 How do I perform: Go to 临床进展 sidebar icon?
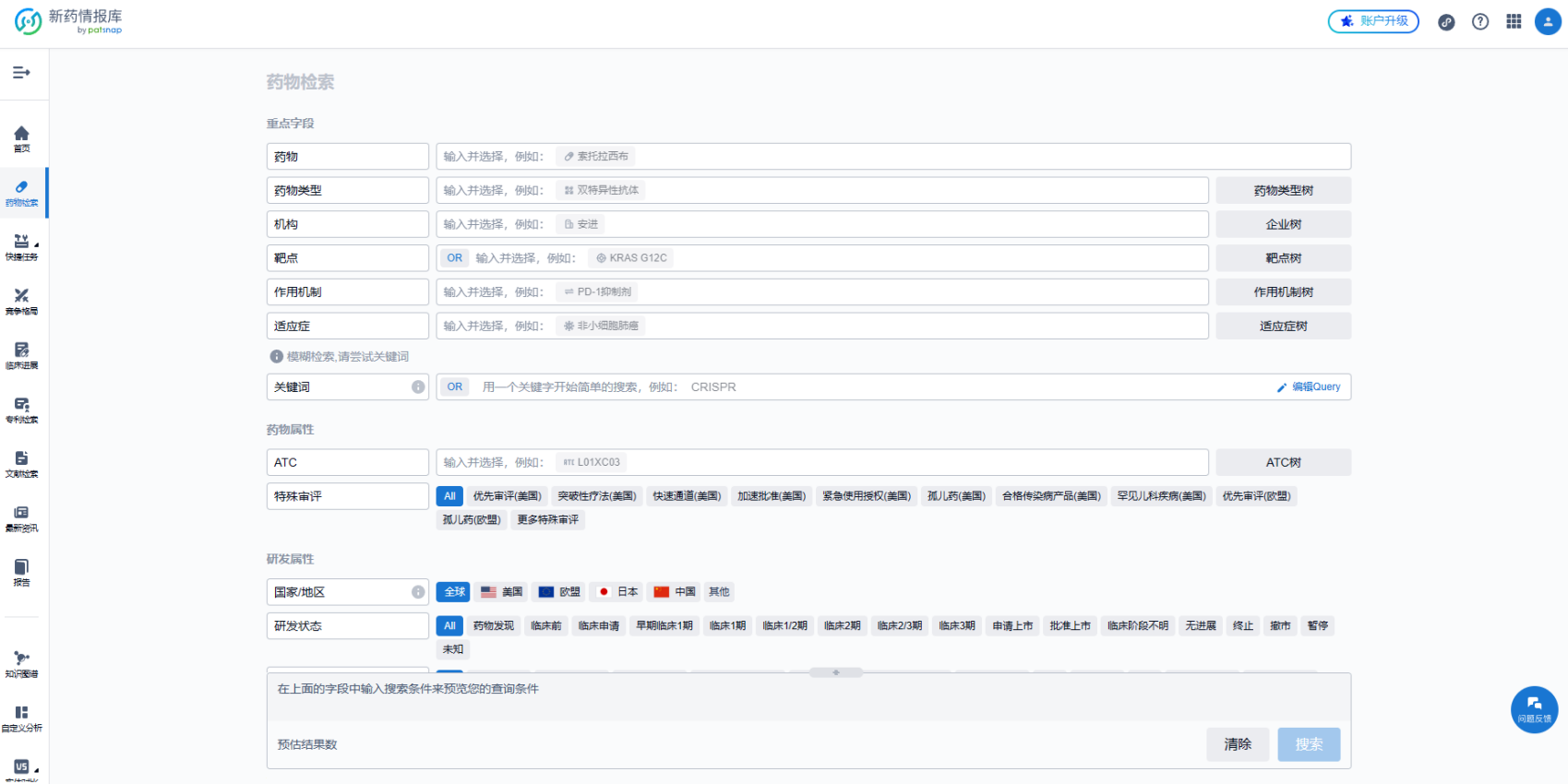tap(21, 355)
